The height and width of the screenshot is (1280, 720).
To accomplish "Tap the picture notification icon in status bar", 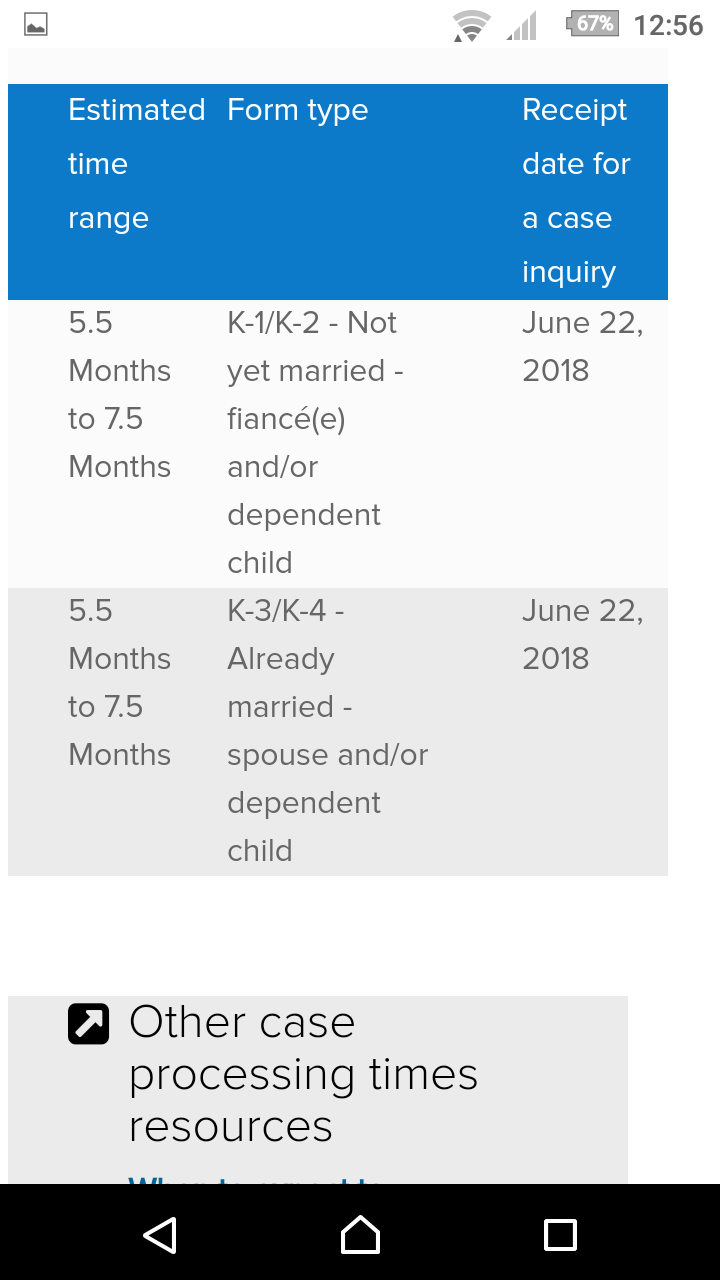I will [x=36, y=25].
